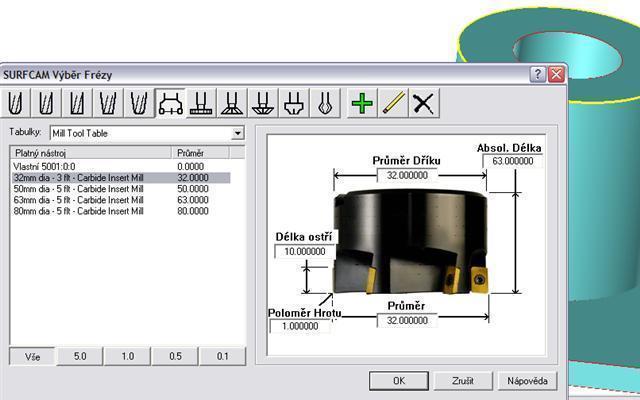Screen dimensions: 640x400
Task: Select the tapered flat end mill icon, fourth in the toolbar
Action: [x=108, y=103]
